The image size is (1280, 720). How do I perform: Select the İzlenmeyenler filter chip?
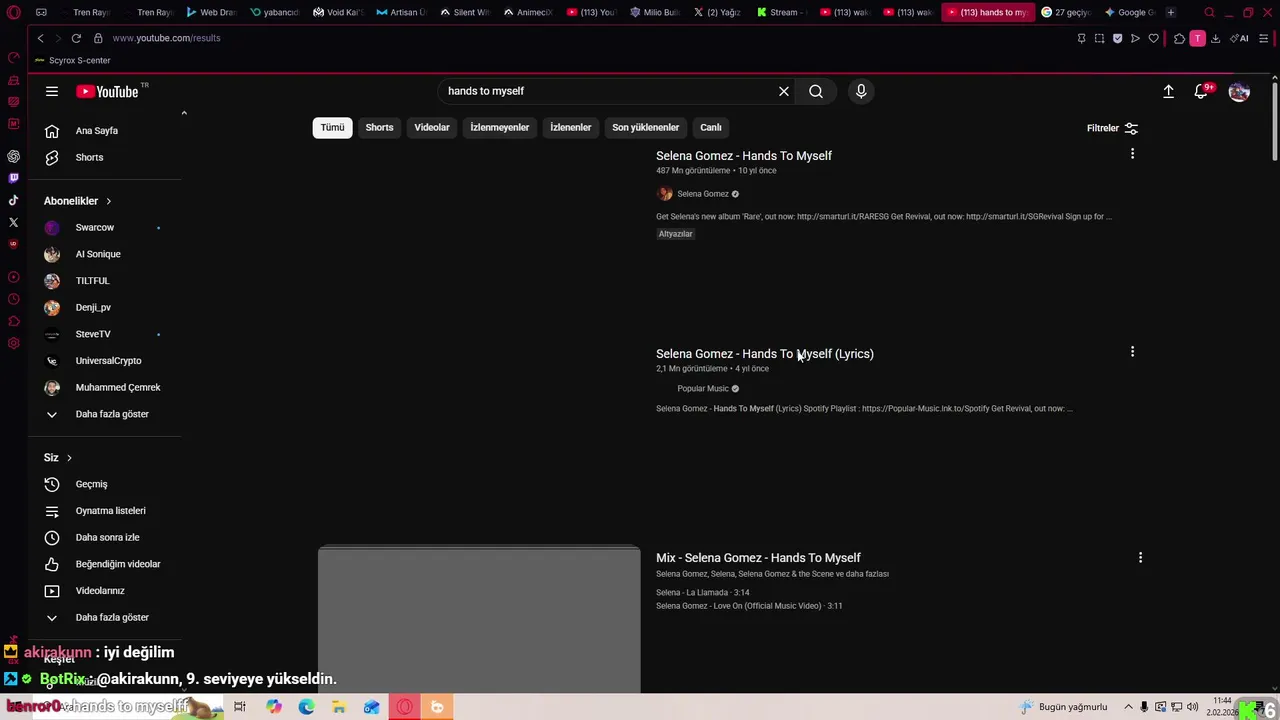[x=499, y=127]
